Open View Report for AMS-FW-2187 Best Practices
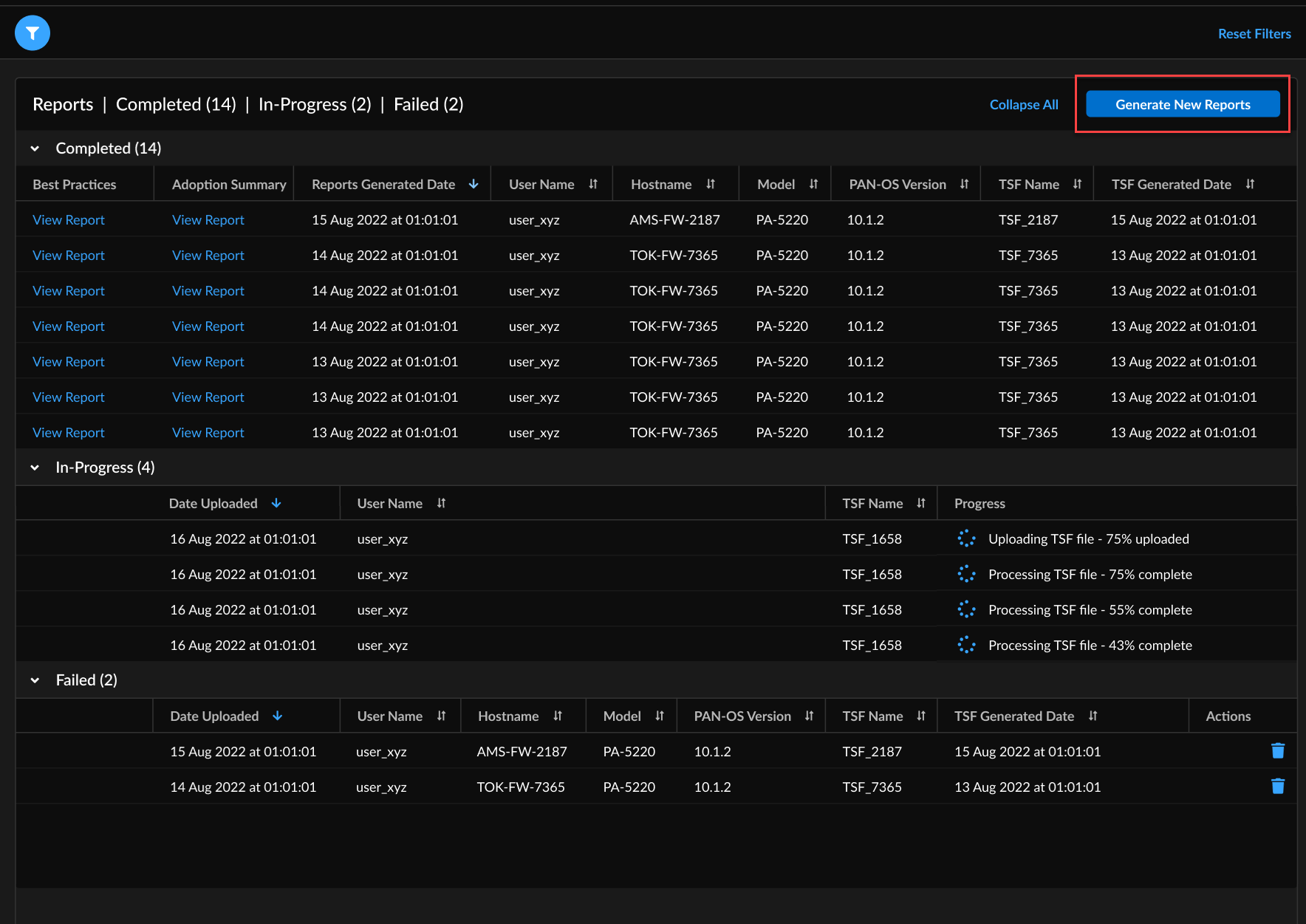 (x=68, y=219)
